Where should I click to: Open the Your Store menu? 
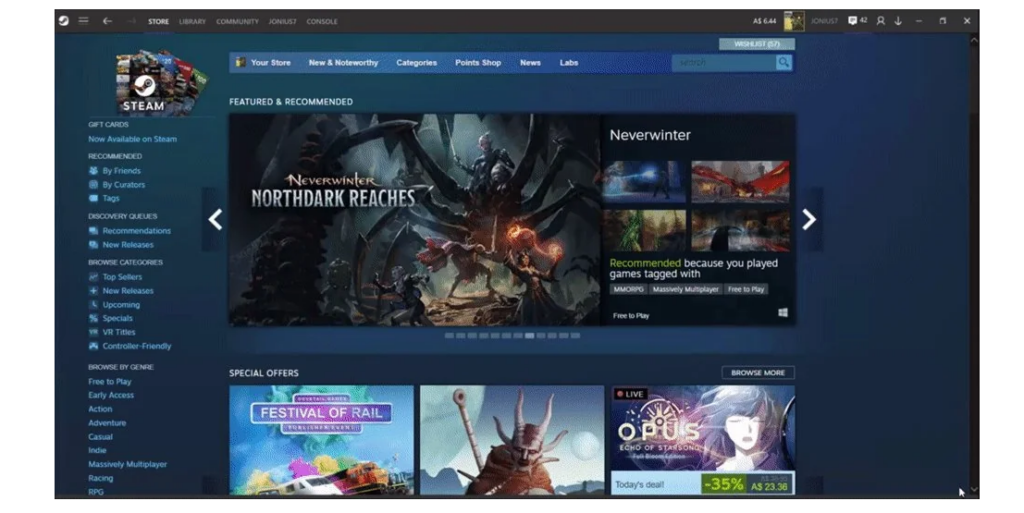[270, 63]
